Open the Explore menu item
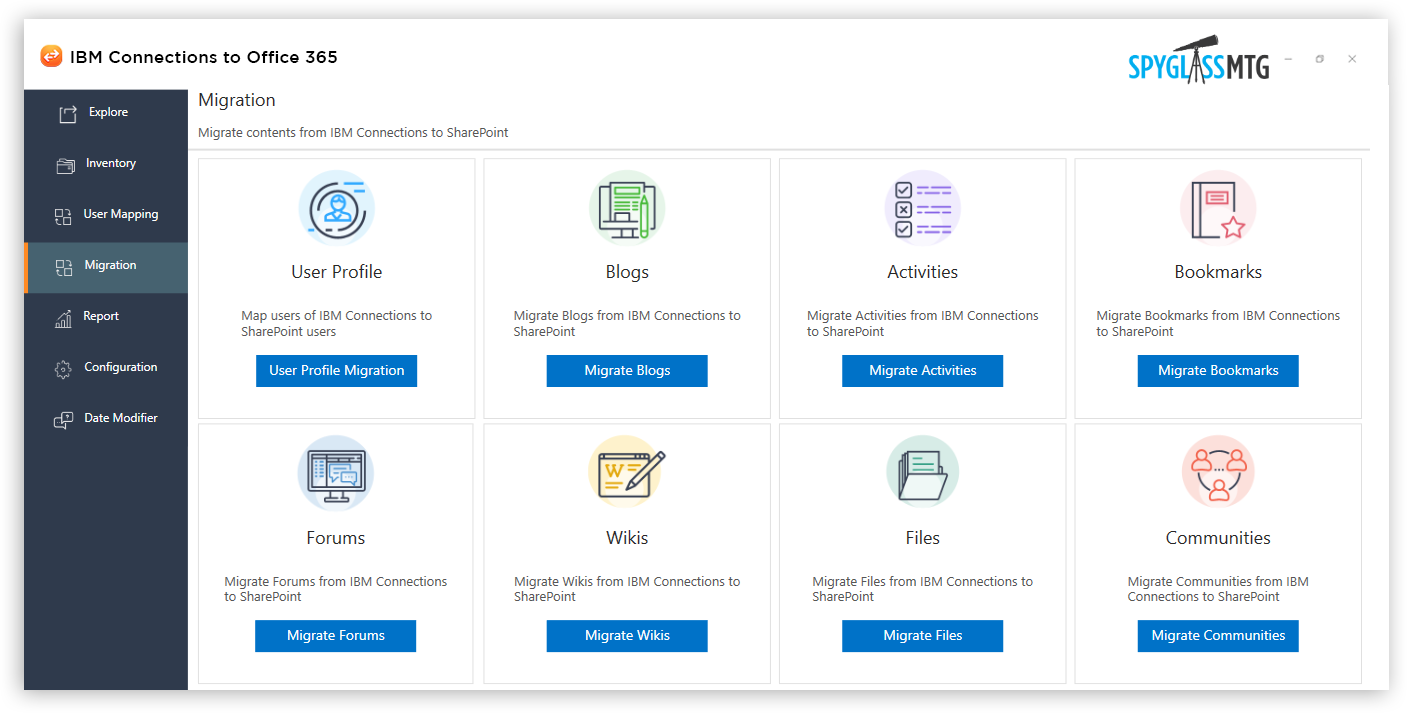 pyautogui.click(x=106, y=114)
